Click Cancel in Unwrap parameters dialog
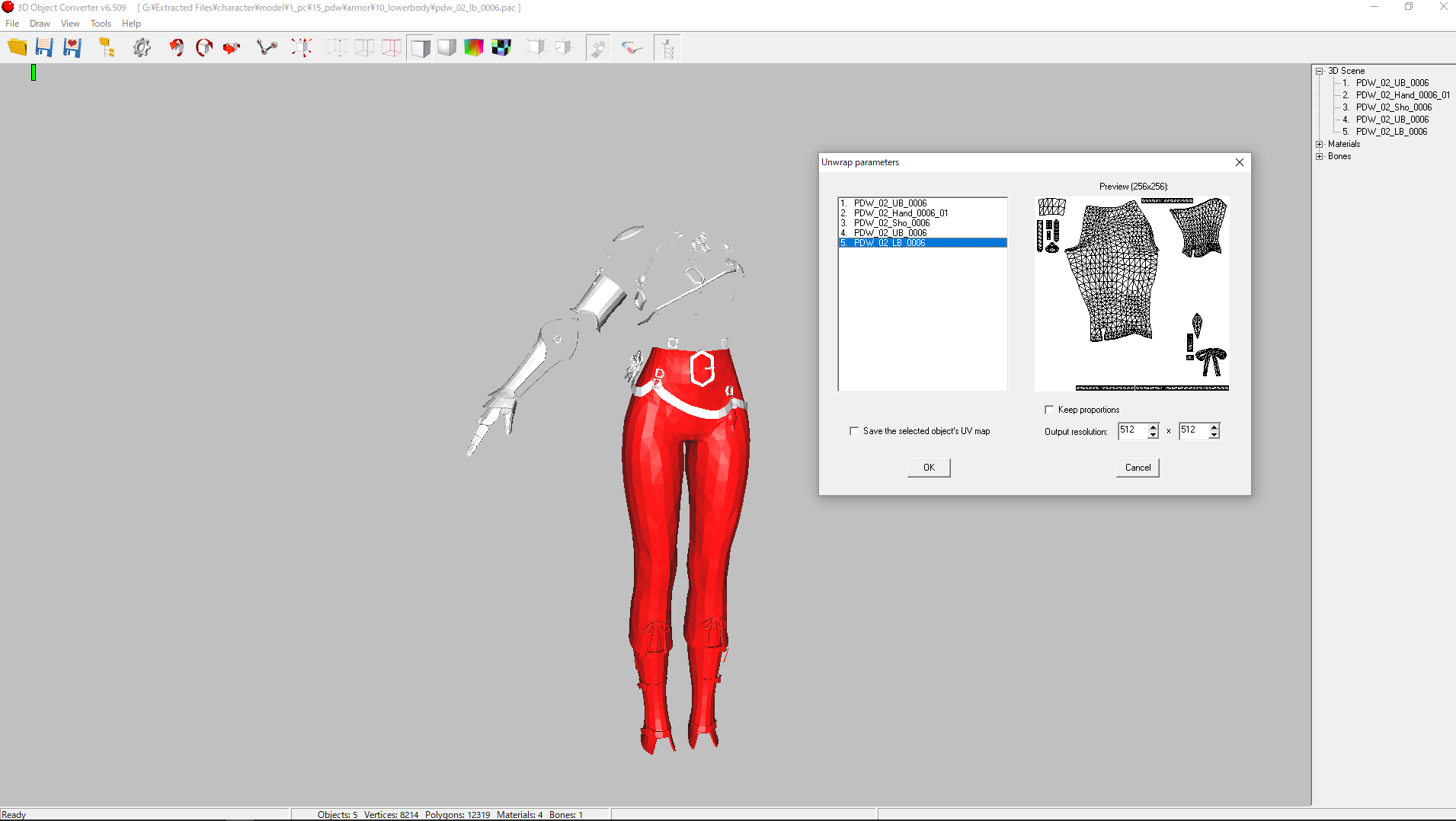 pos(1138,468)
